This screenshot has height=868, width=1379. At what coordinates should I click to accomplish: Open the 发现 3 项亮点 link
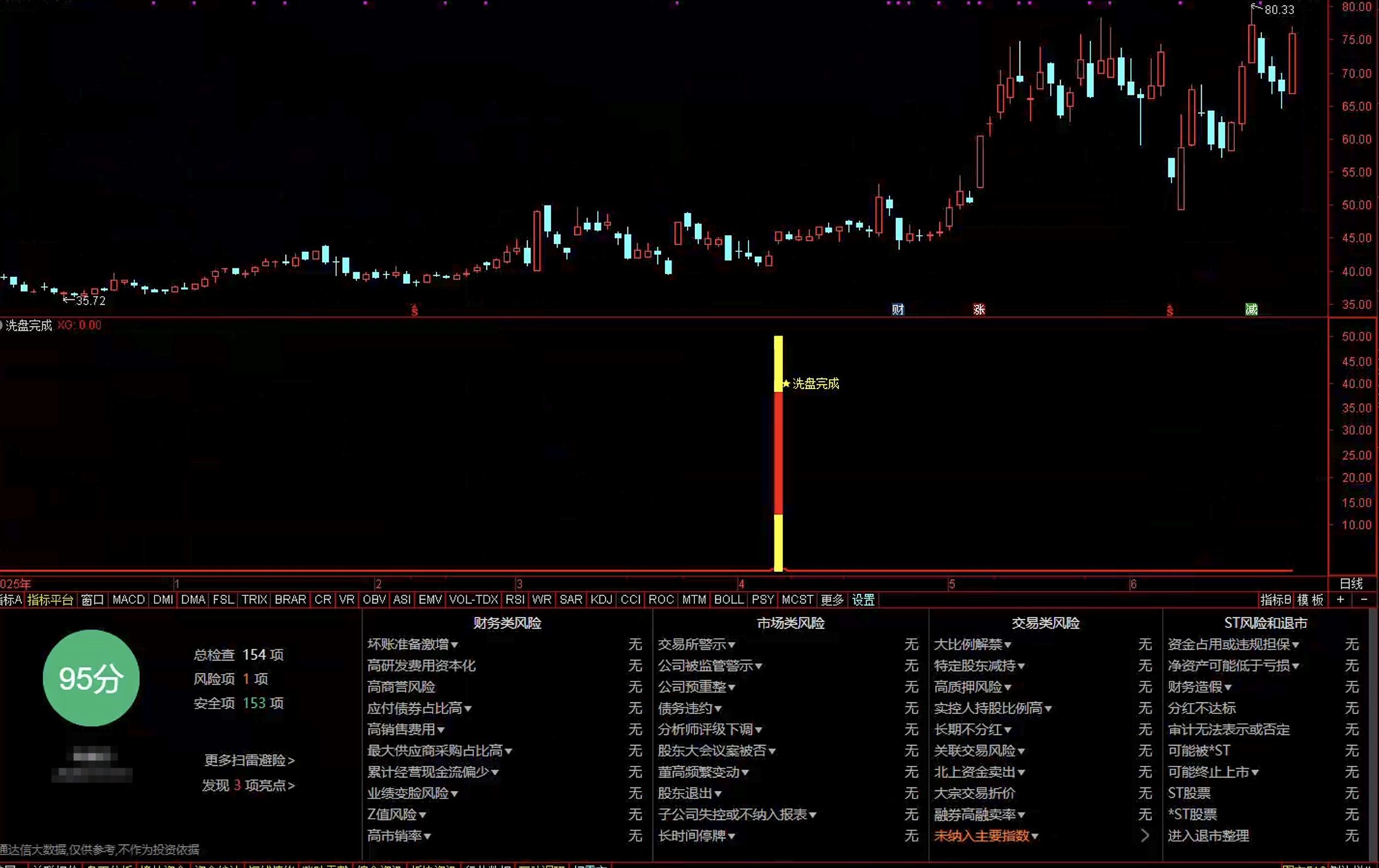click(248, 785)
